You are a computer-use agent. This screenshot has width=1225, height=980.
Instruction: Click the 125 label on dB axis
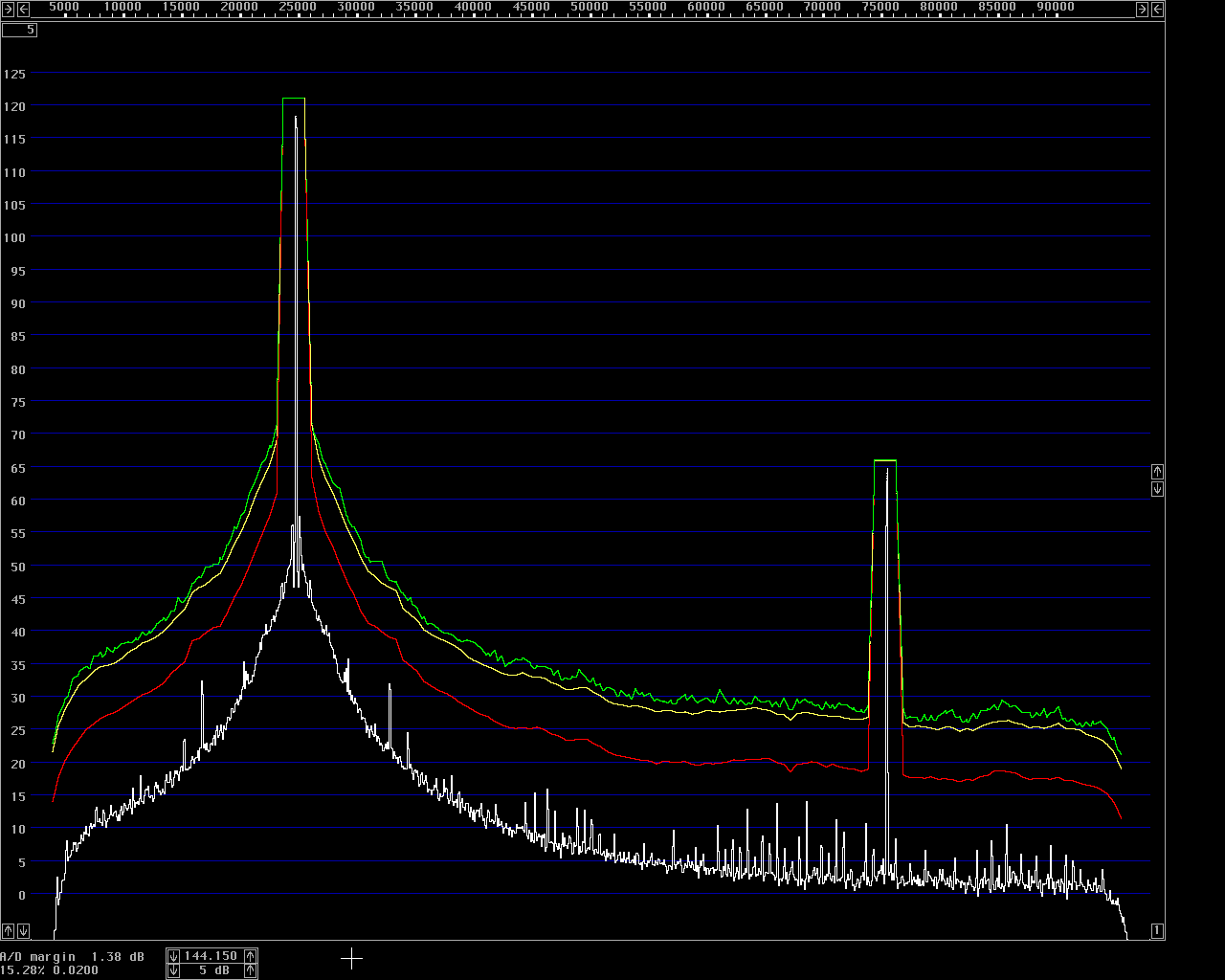pos(15,74)
